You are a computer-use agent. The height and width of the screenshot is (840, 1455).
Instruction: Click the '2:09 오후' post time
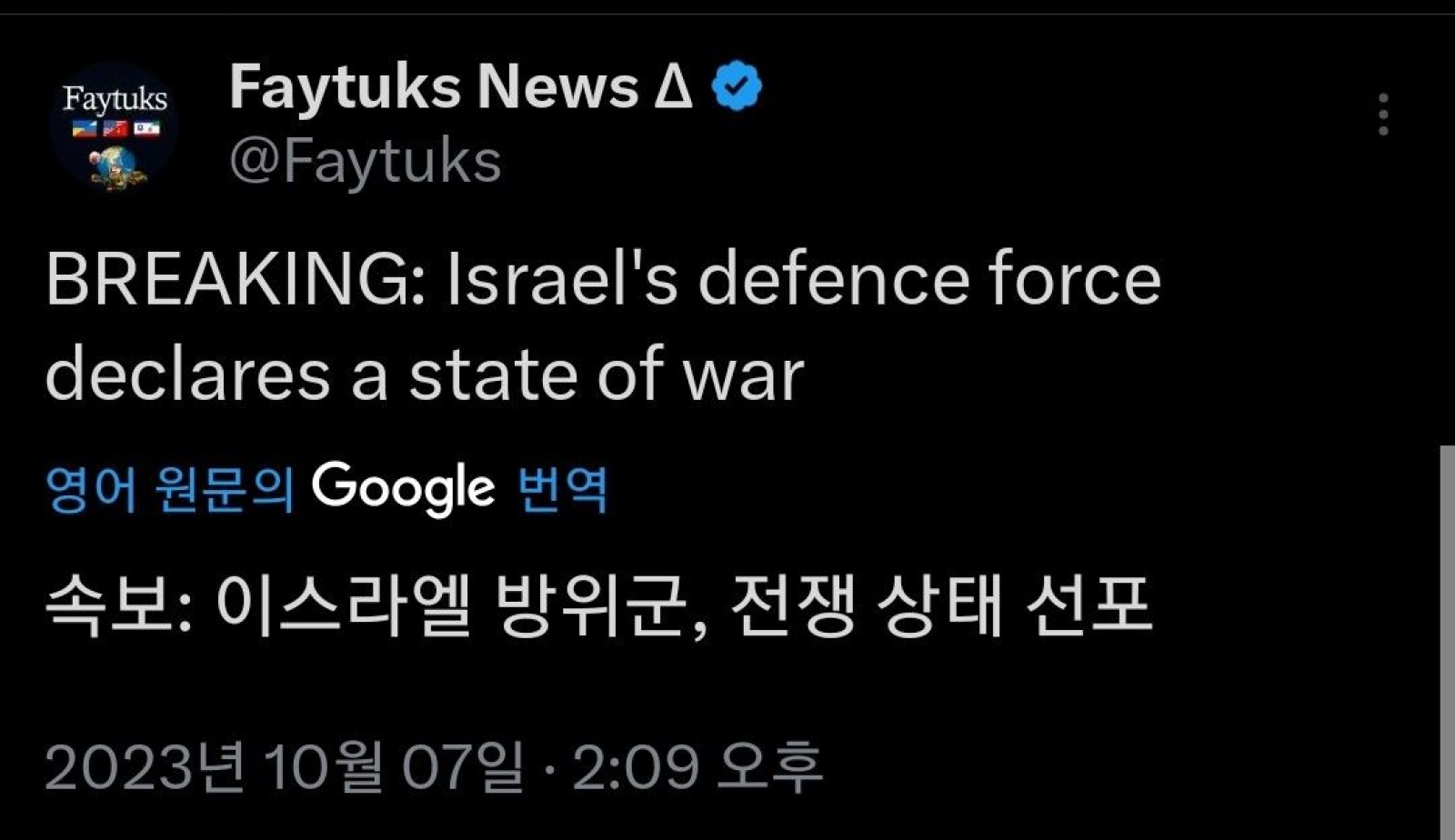697,766
